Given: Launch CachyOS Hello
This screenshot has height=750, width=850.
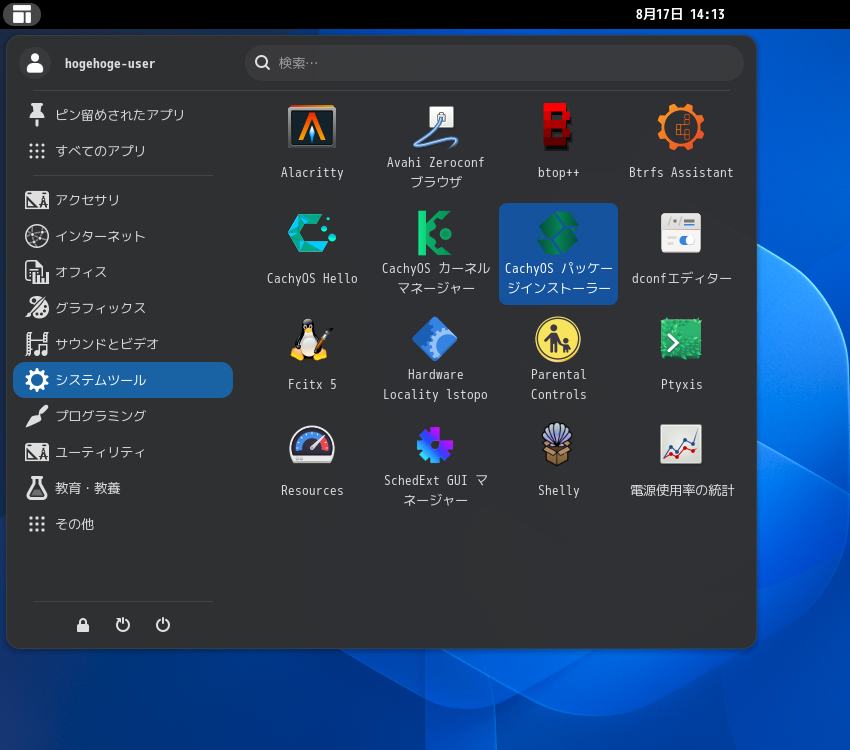Looking at the screenshot, I should click(x=312, y=249).
